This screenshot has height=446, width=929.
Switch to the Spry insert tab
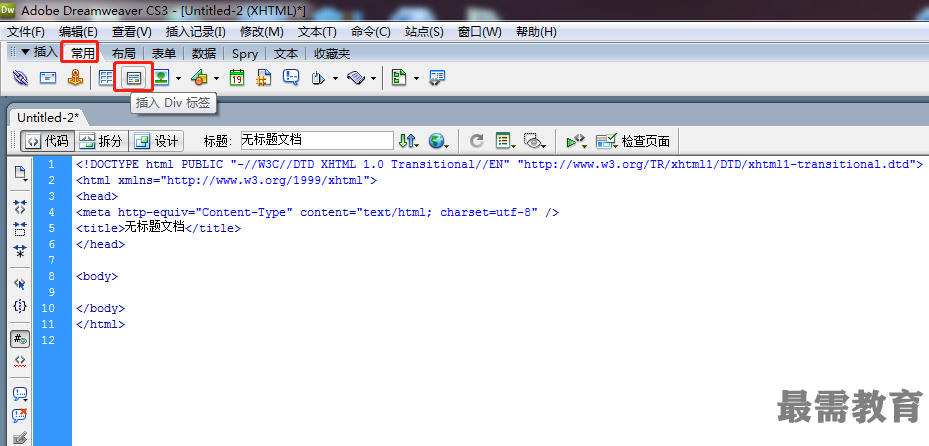[245, 54]
